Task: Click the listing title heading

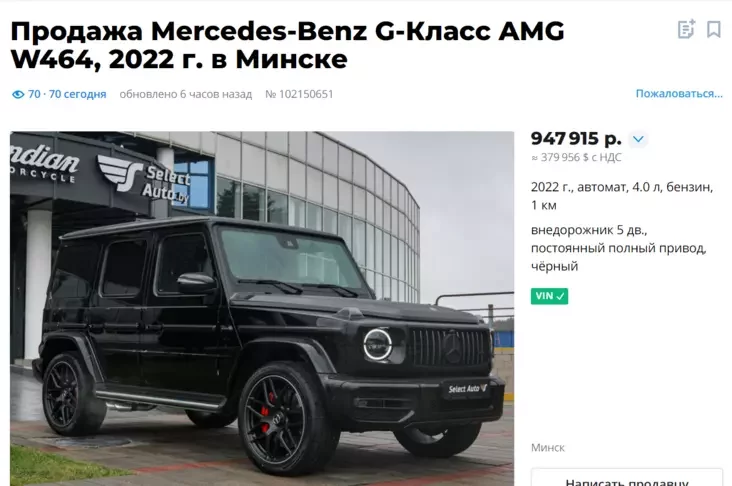Action: point(288,45)
